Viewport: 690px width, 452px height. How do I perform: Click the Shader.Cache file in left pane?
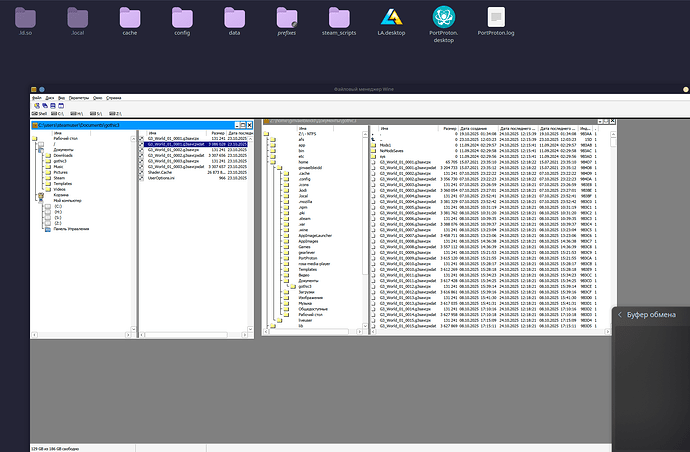pyautogui.click(x=162, y=170)
